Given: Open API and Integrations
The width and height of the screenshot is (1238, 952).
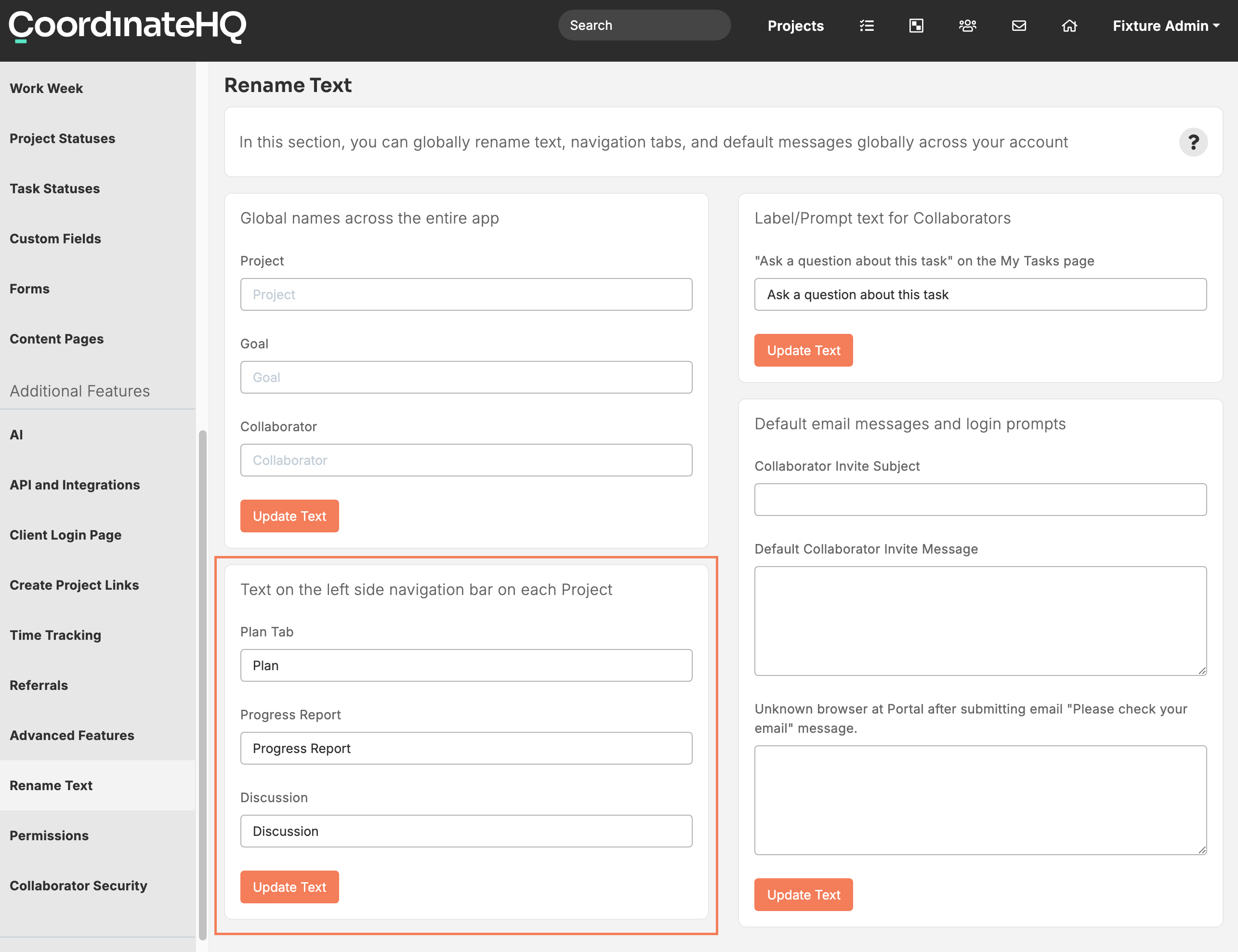Looking at the screenshot, I should [x=97, y=485].
